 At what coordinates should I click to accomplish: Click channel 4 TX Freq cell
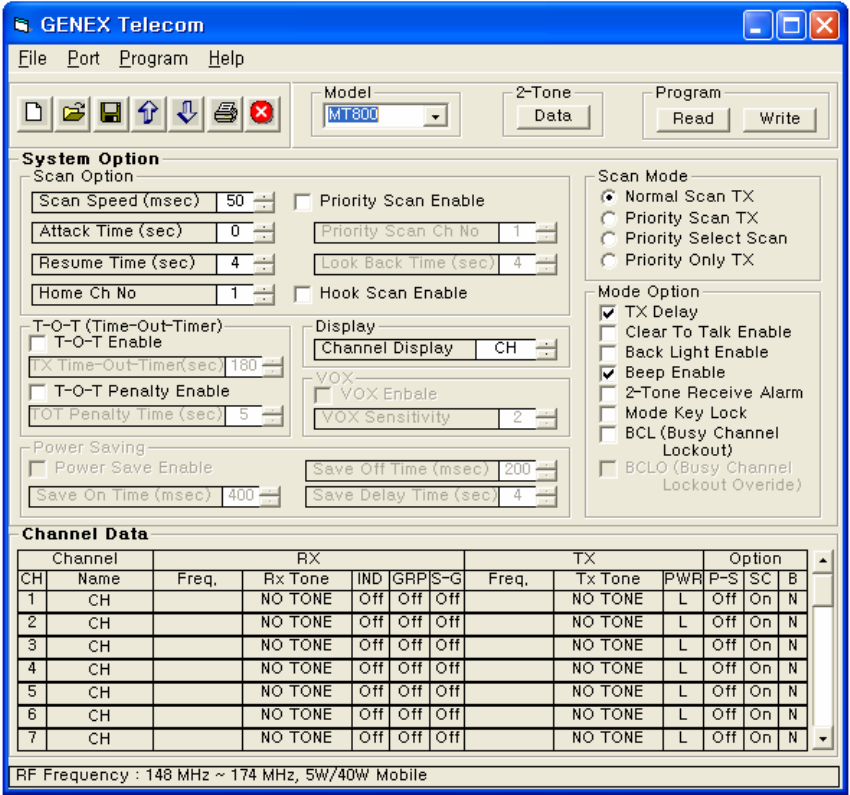pyautogui.click(x=508, y=669)
